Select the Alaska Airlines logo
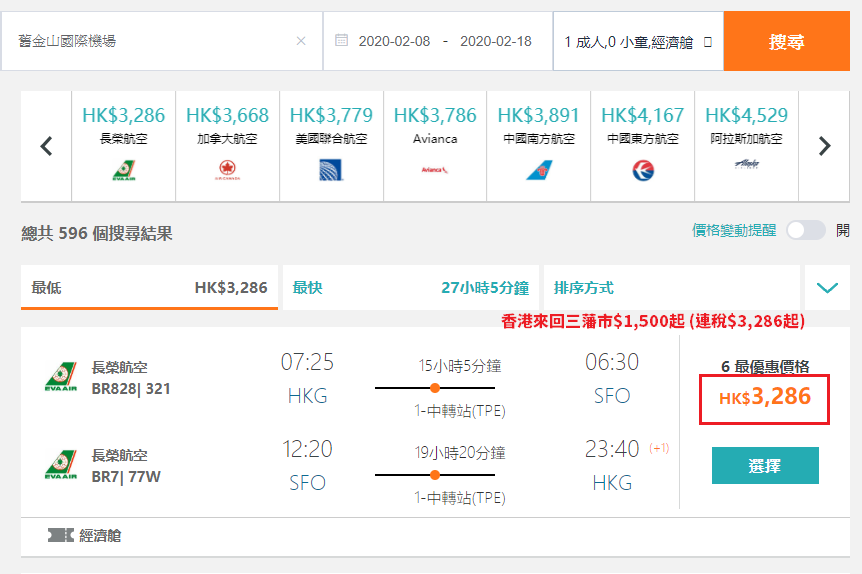 (747, 163)
